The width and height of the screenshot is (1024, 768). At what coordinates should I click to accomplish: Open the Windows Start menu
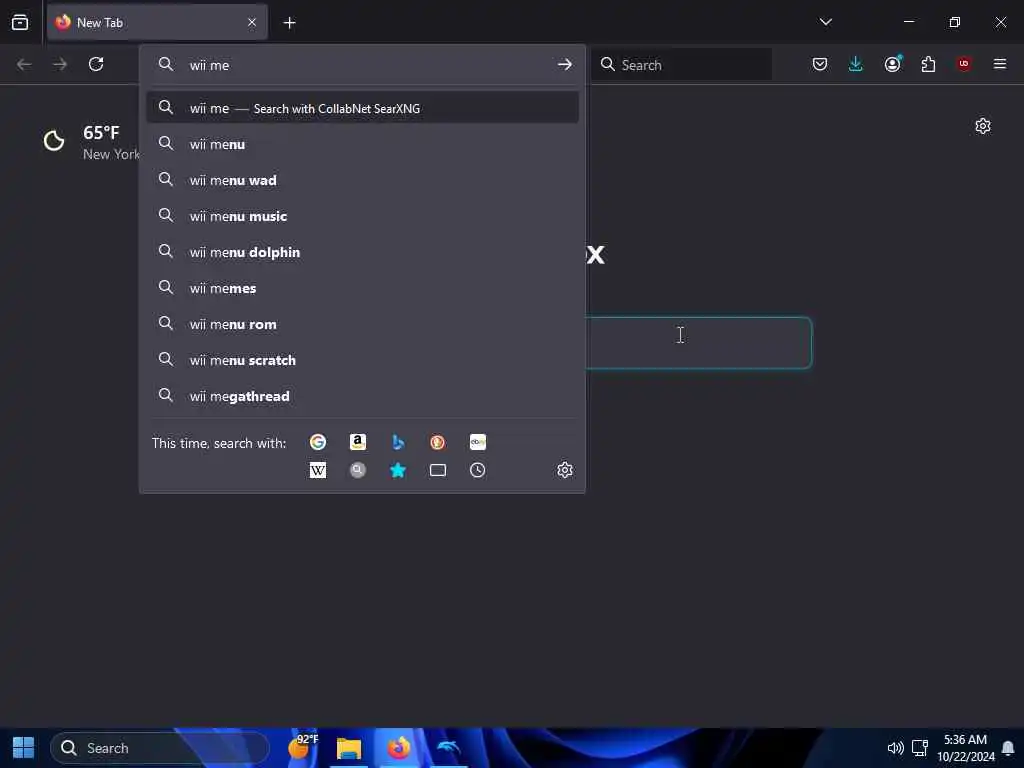24,748
